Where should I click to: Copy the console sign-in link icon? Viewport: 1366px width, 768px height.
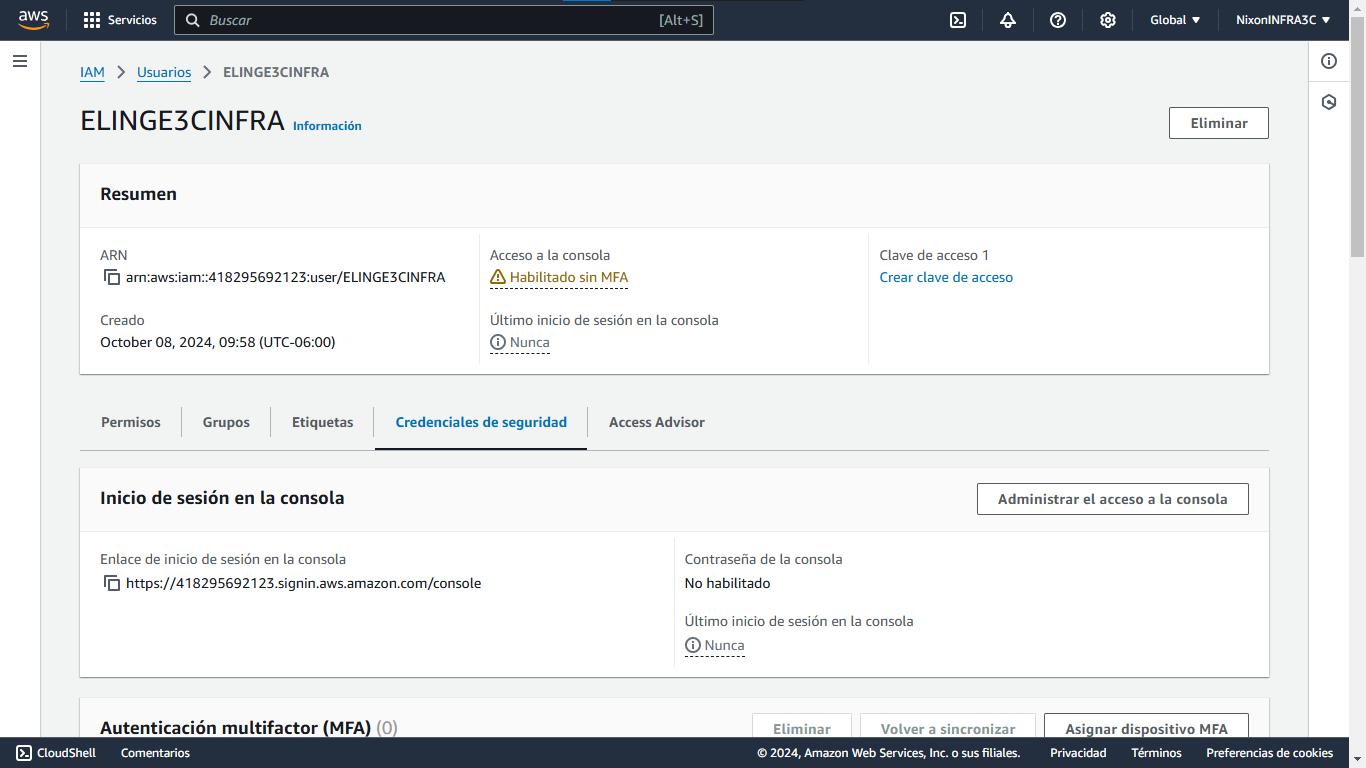[111, 583]
